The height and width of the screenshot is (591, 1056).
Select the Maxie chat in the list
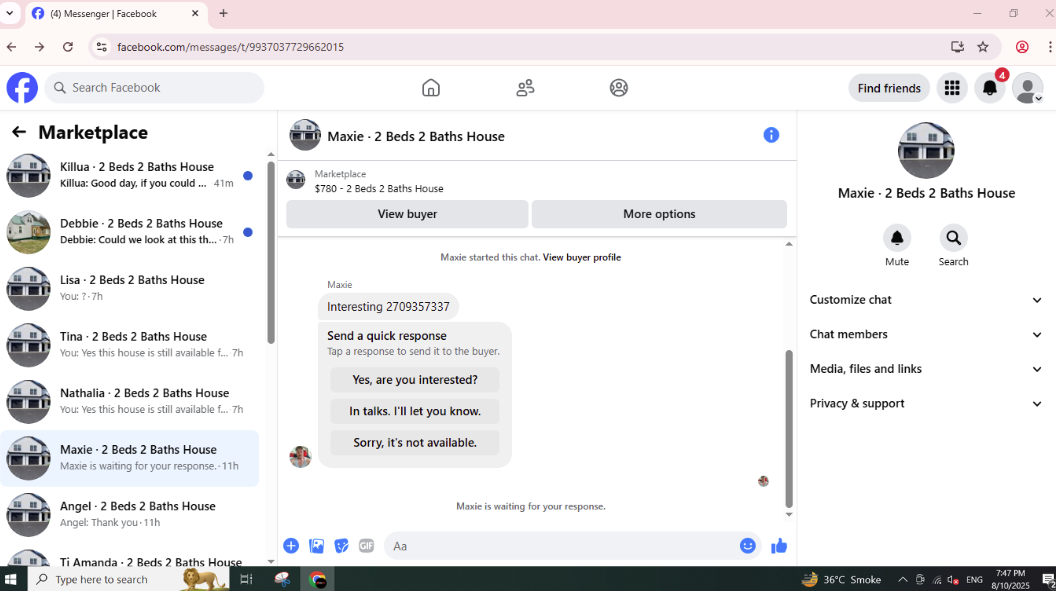(130, 458)
